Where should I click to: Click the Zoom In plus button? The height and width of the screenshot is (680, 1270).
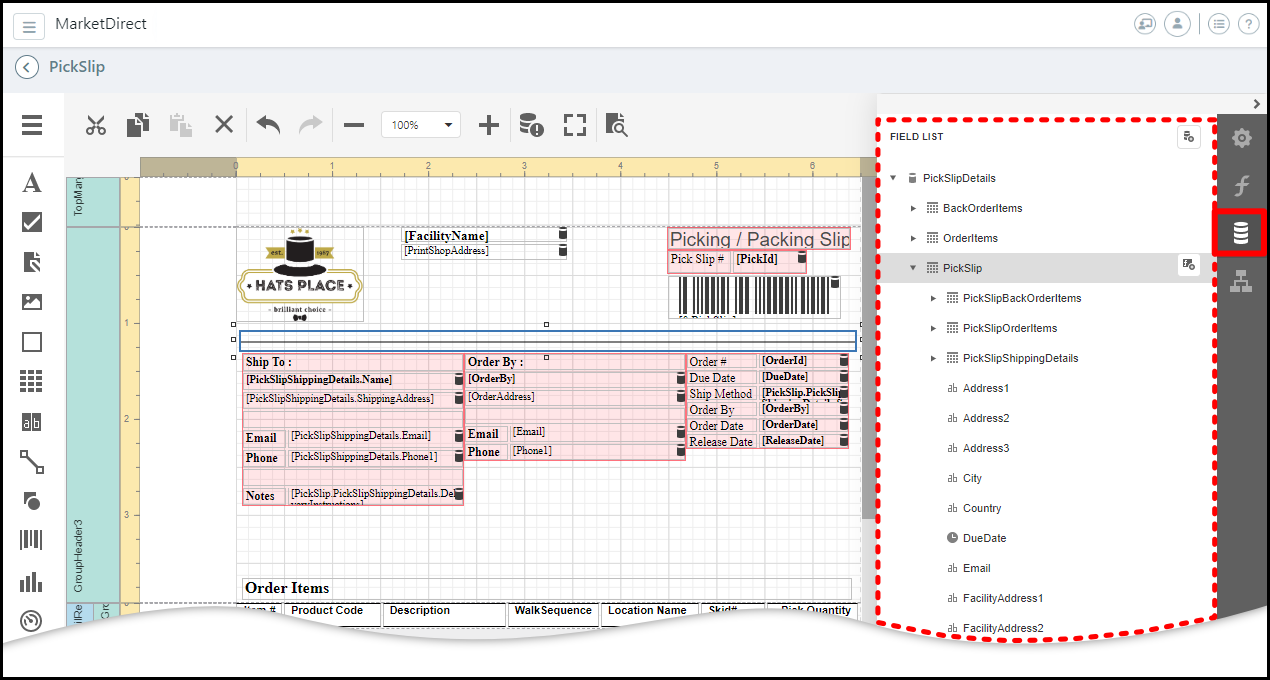(488, 125)
